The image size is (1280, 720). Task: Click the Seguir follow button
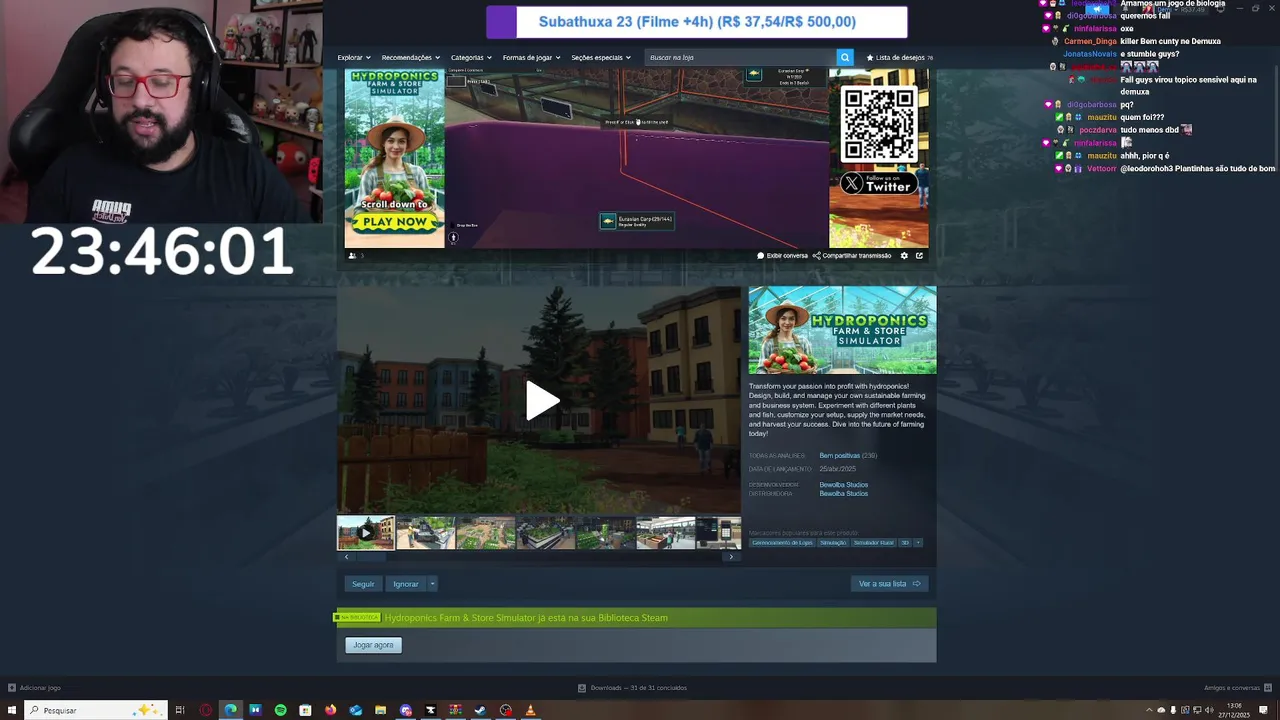[x=363, y=584]
